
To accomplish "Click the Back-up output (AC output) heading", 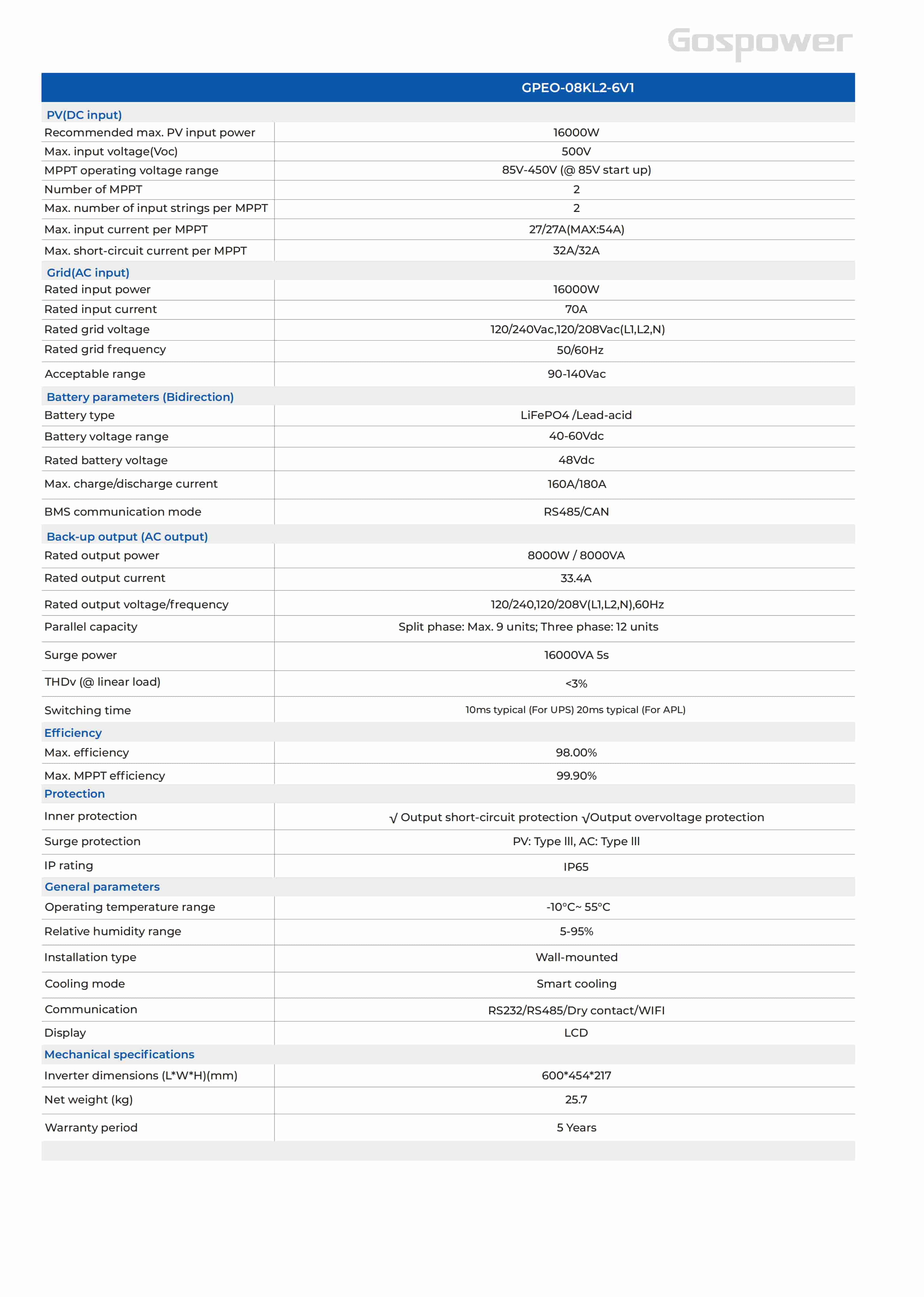I will 128,537.
